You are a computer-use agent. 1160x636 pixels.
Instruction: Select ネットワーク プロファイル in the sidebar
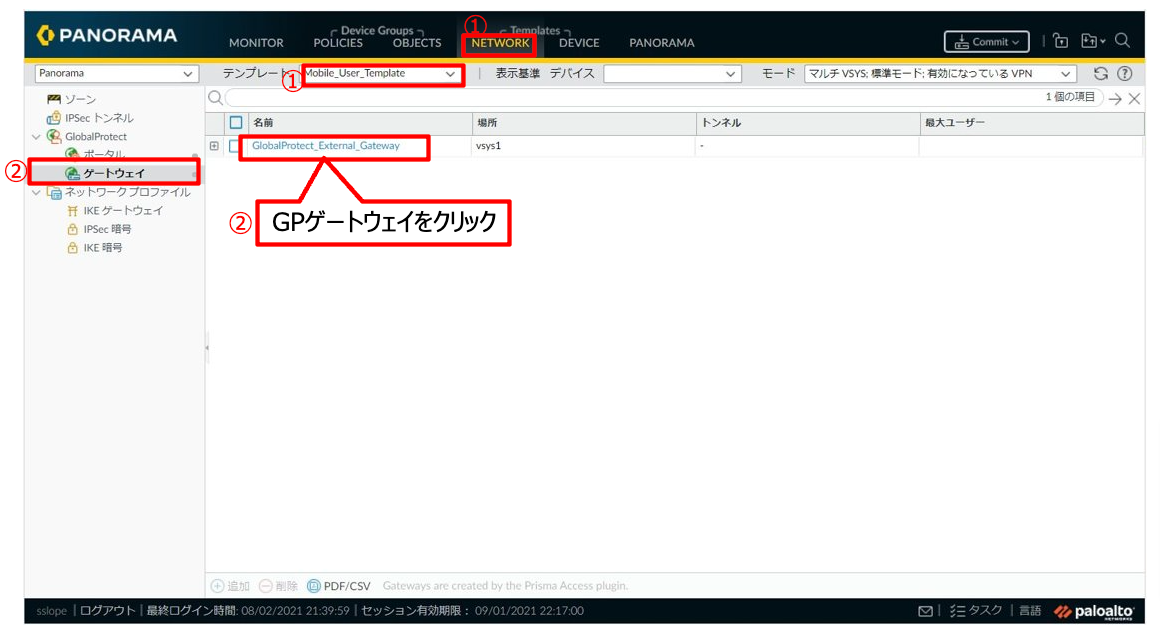pyautogui.click(x=127, y=192)
